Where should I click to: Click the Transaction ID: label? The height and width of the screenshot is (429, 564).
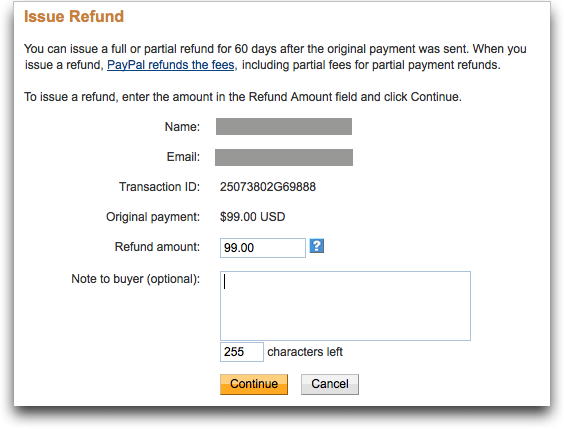coord(159,187)
